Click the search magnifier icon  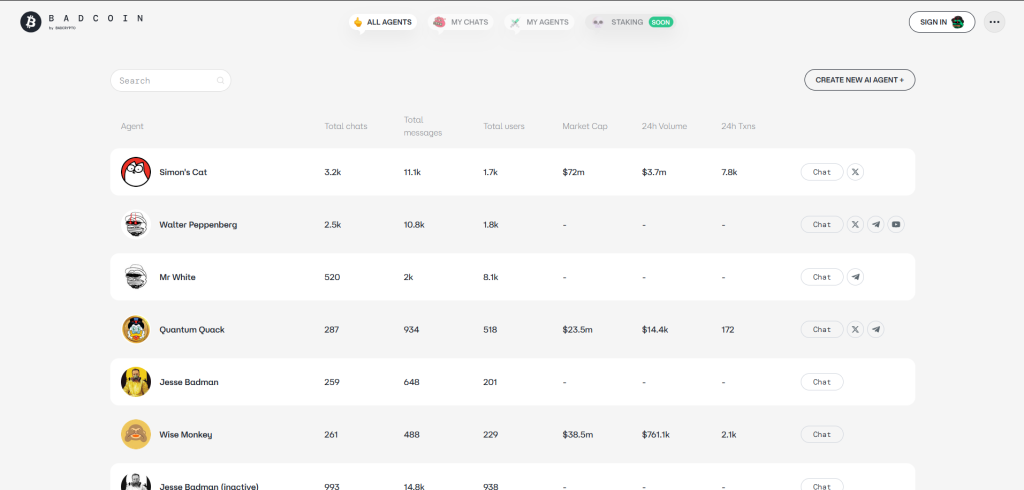(220, 80)
